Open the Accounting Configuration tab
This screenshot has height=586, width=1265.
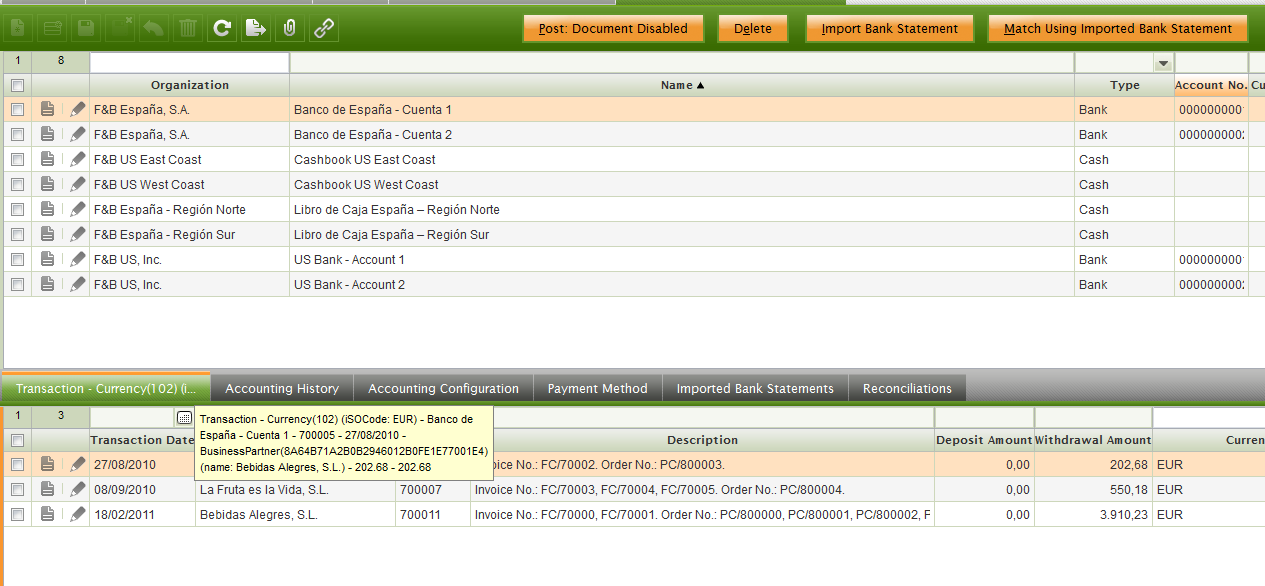pos(443,388)
